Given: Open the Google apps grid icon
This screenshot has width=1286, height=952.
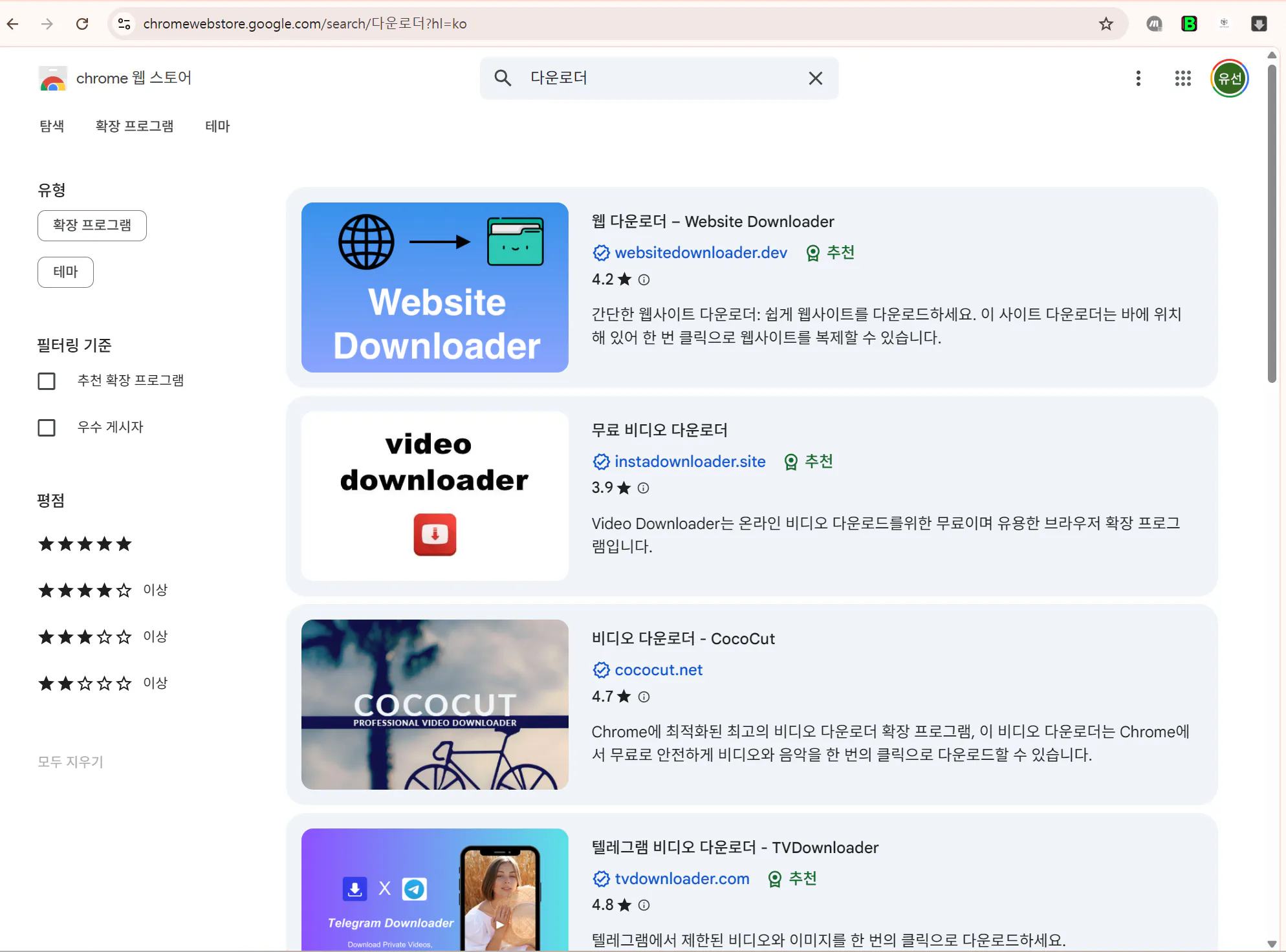Looking at the screenshot, I should [1182, 78].
